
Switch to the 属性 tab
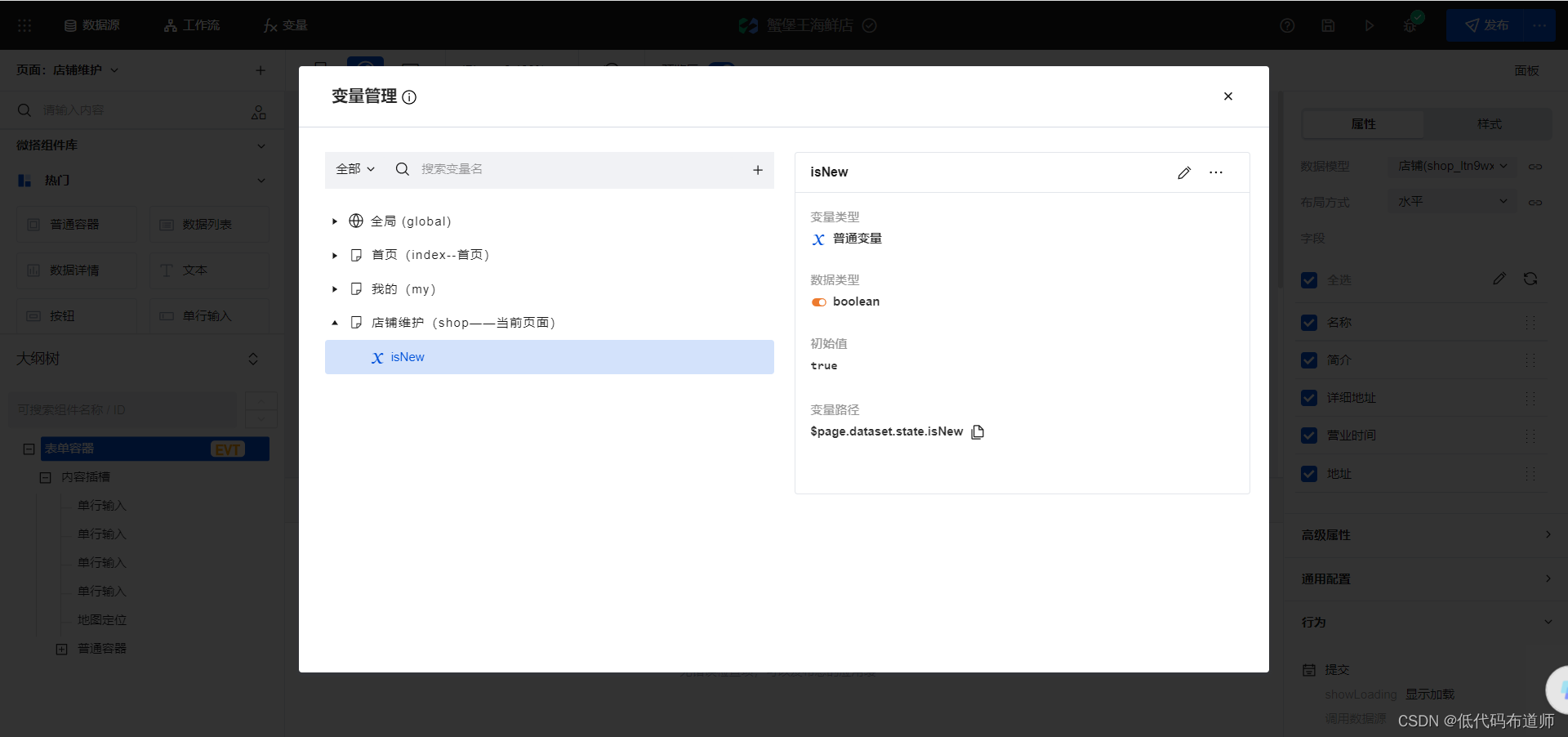(x=1363, y=124)
